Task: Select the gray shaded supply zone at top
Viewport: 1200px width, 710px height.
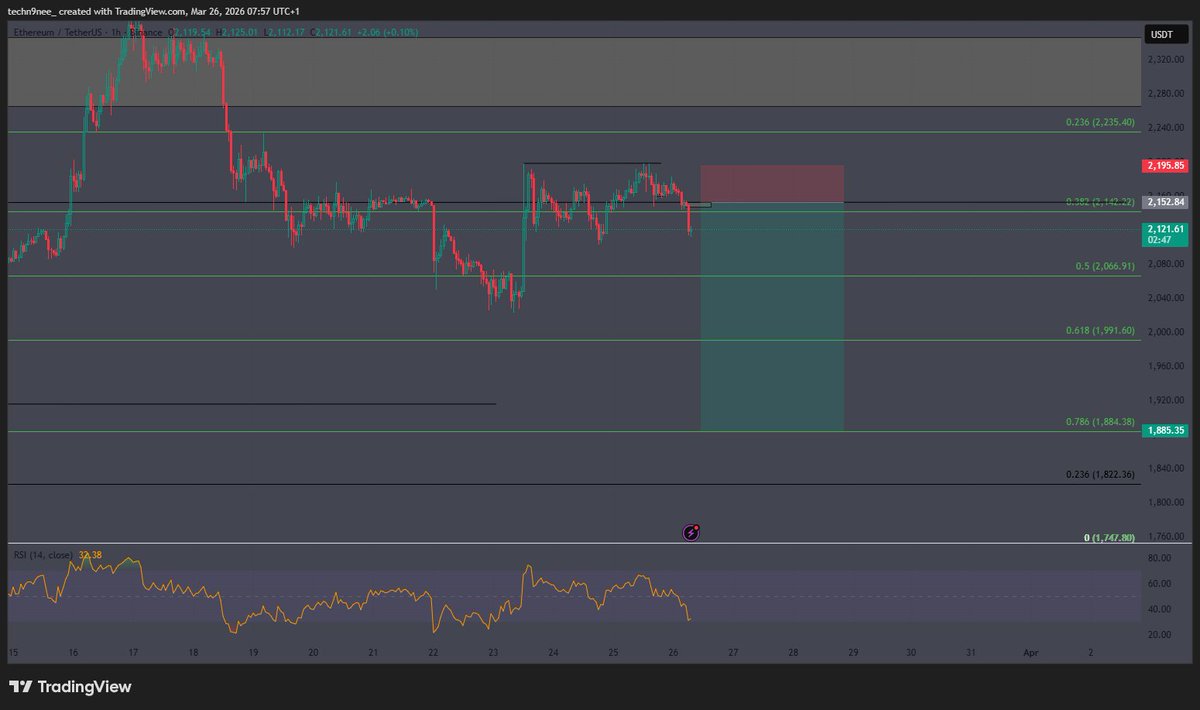Action: point(574,72)
